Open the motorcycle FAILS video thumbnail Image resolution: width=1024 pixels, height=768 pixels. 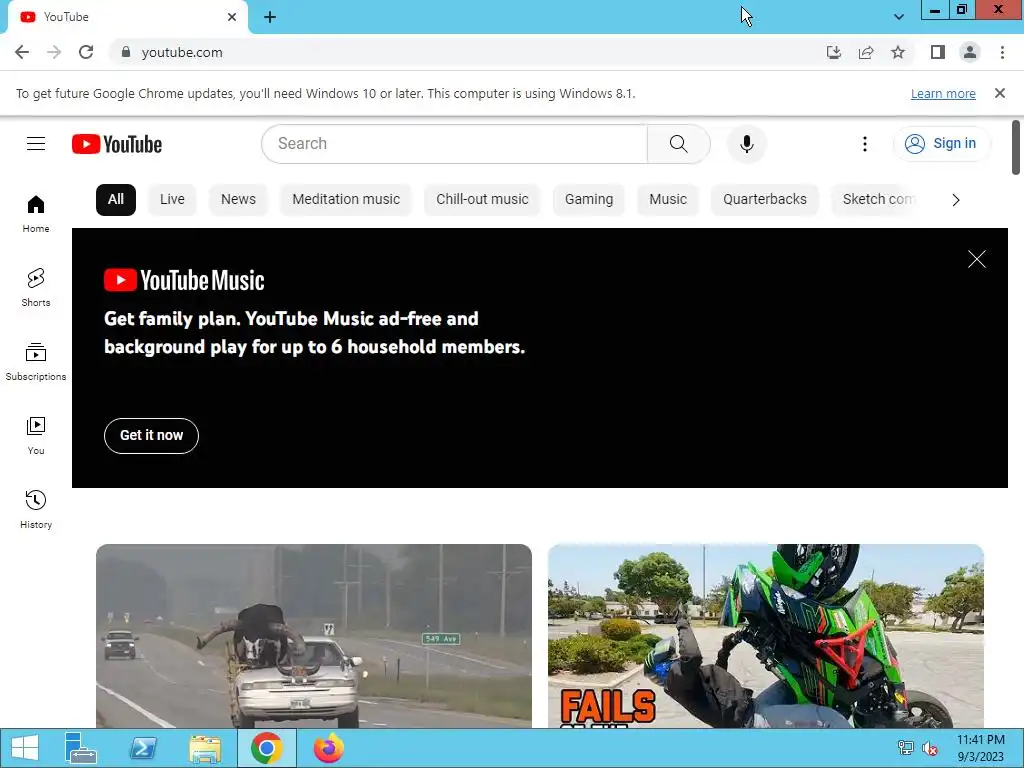tap(765, 635)
